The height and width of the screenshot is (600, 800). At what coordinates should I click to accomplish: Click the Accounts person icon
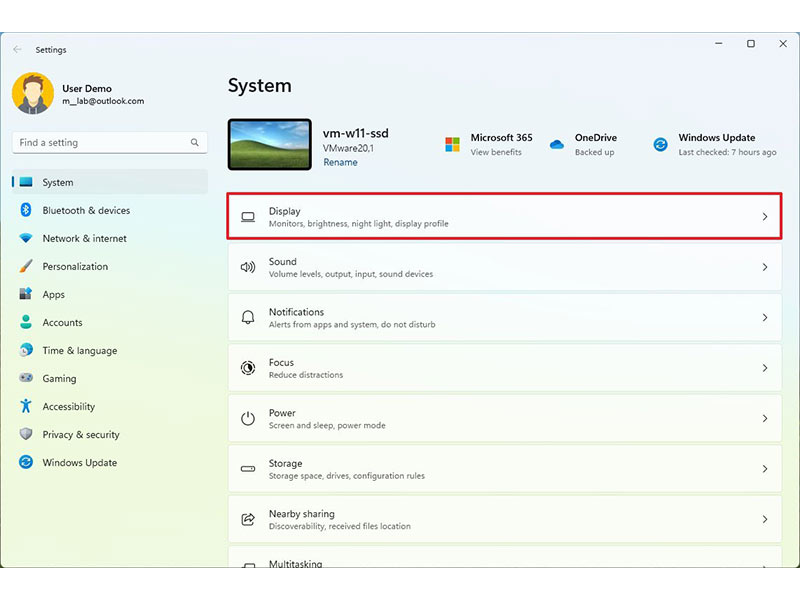[x=26, y=322]
